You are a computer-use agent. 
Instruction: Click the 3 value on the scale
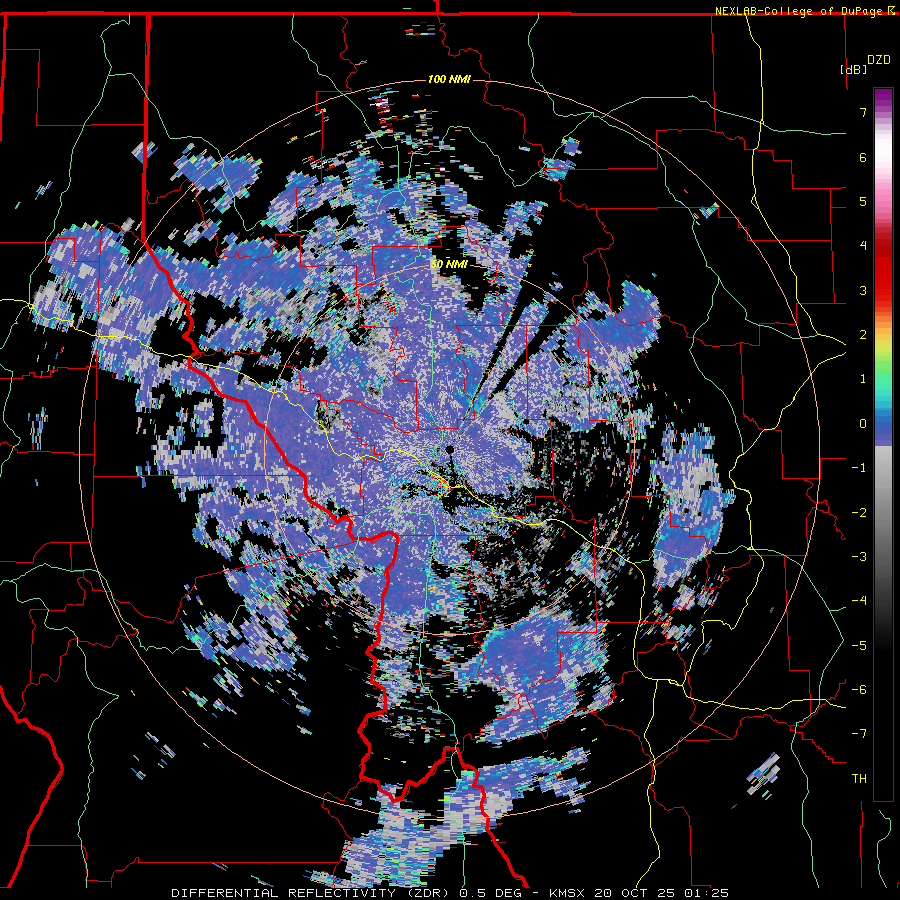pos(863,290)
